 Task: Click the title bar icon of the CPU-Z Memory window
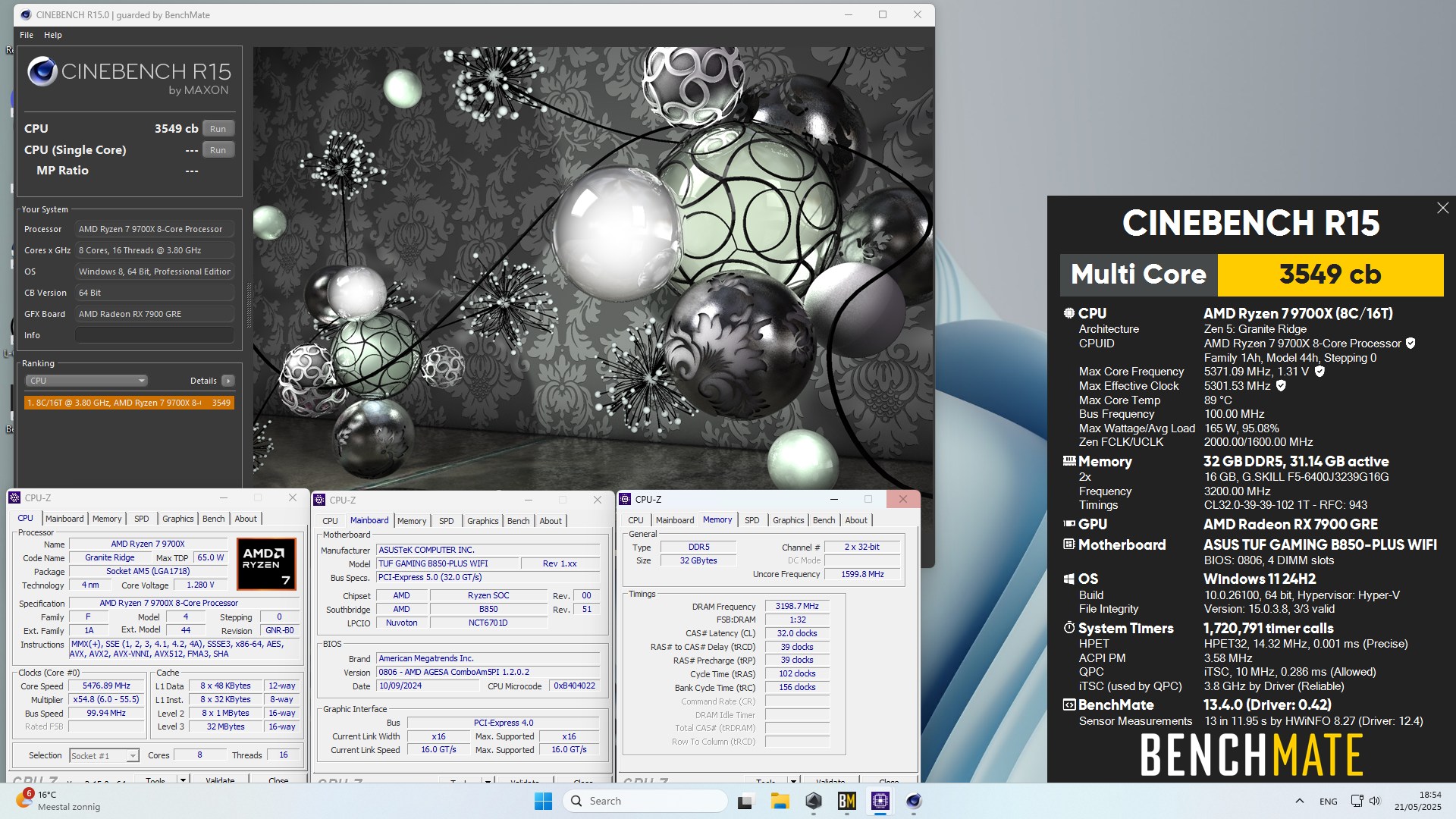626,499
